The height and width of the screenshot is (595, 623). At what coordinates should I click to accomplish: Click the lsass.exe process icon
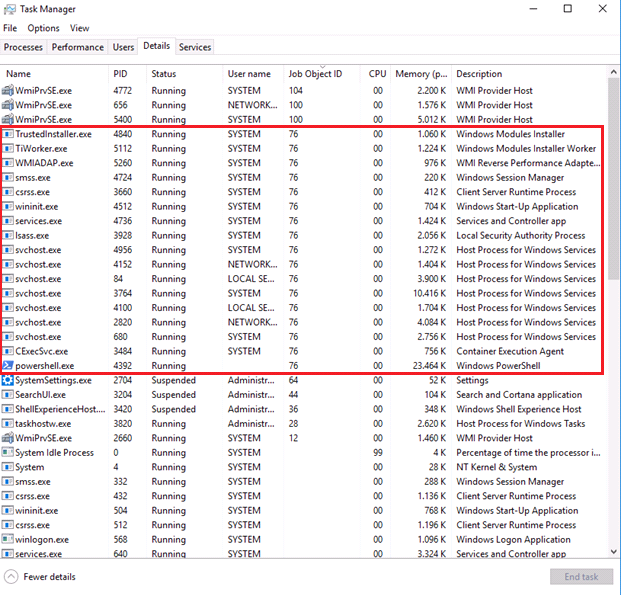8,236
